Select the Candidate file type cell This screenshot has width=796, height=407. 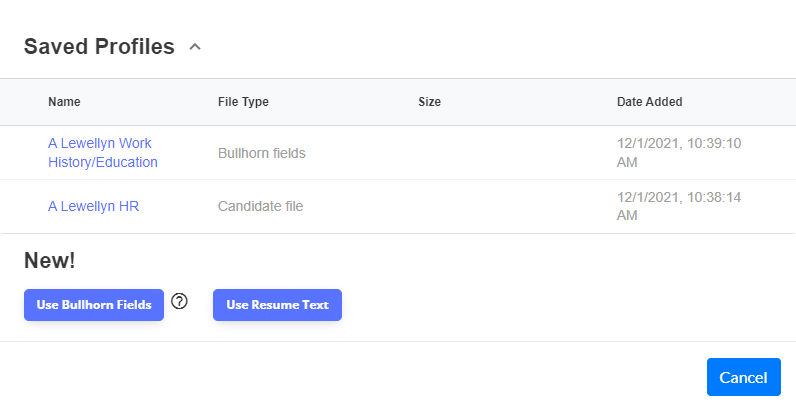[x=260, y=206]
